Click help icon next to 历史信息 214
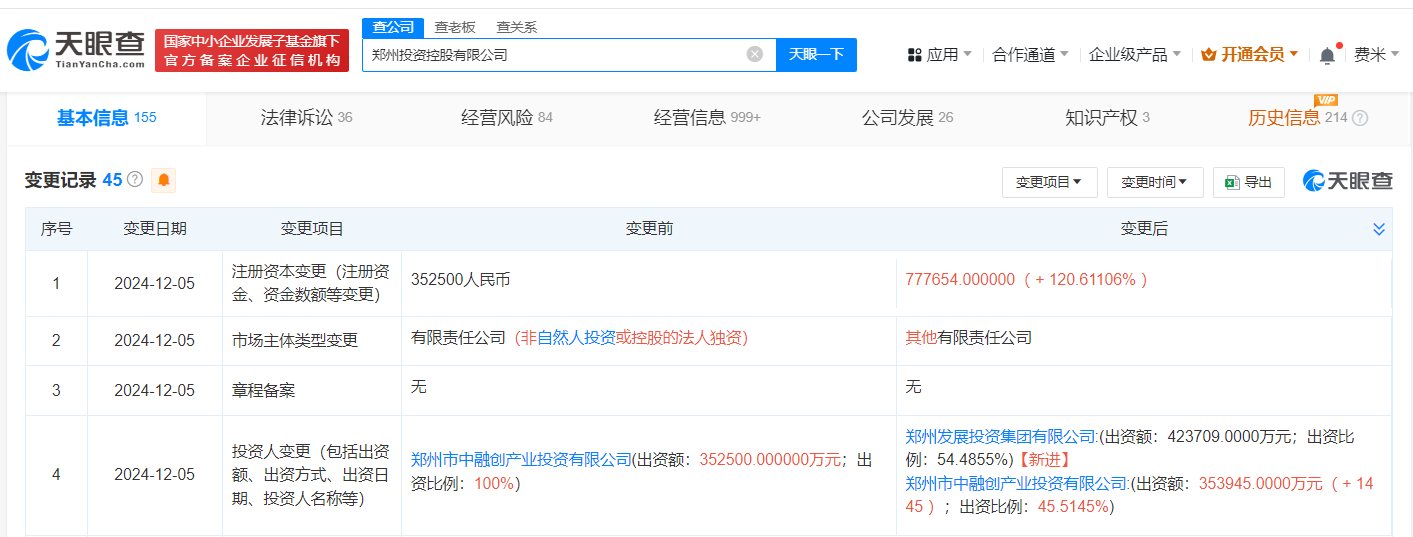Screen dimensions: 1413x537 (1360, 118)
